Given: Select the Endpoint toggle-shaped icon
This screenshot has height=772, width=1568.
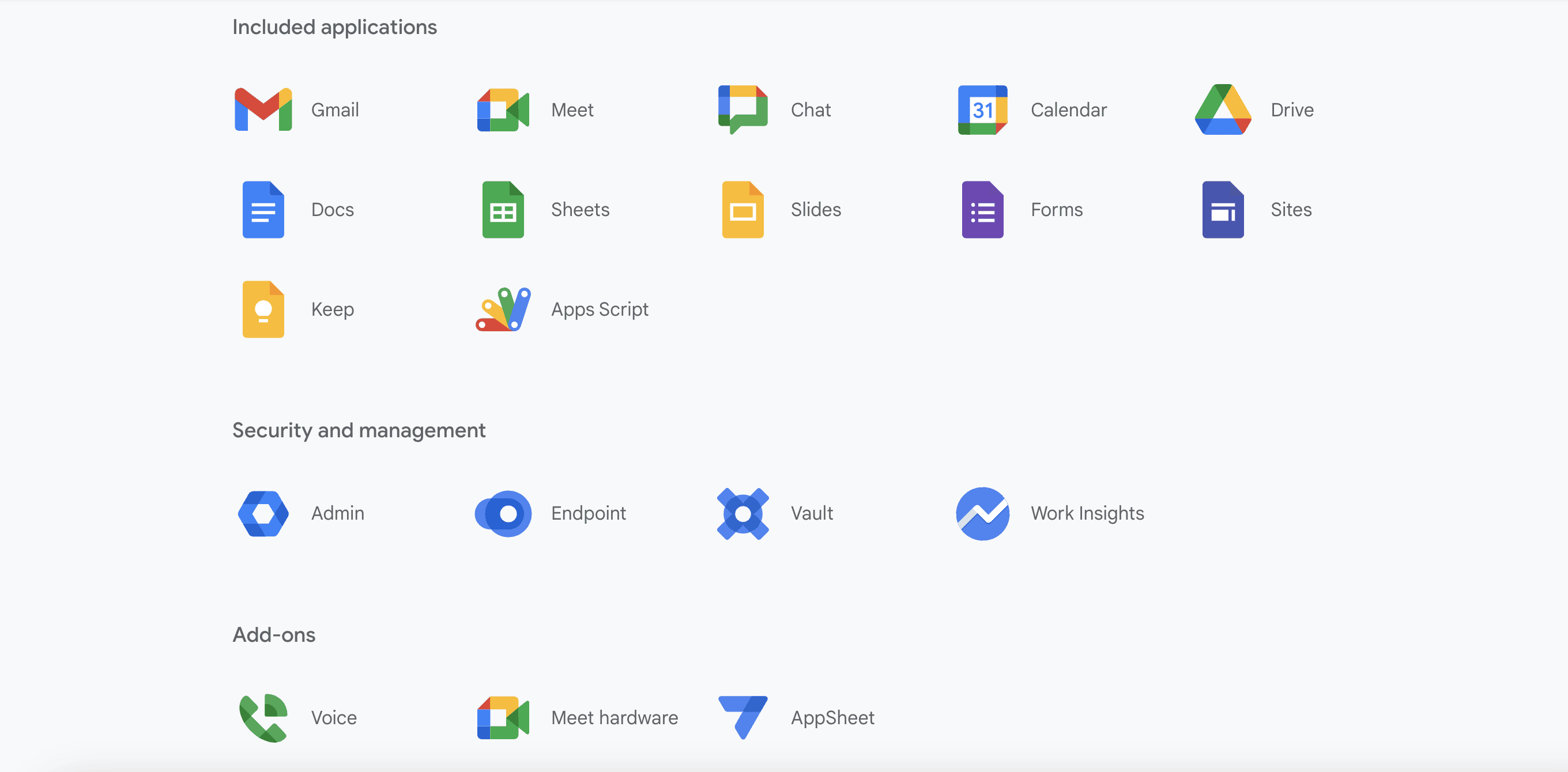Looking at the screenshot, I should point(503,513).
